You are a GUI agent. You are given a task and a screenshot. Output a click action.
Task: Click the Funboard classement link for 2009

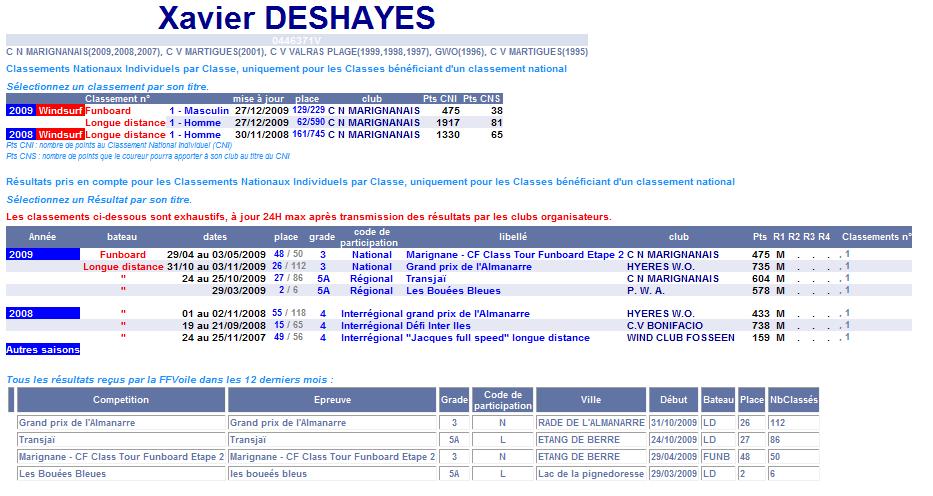coord(108,111)
